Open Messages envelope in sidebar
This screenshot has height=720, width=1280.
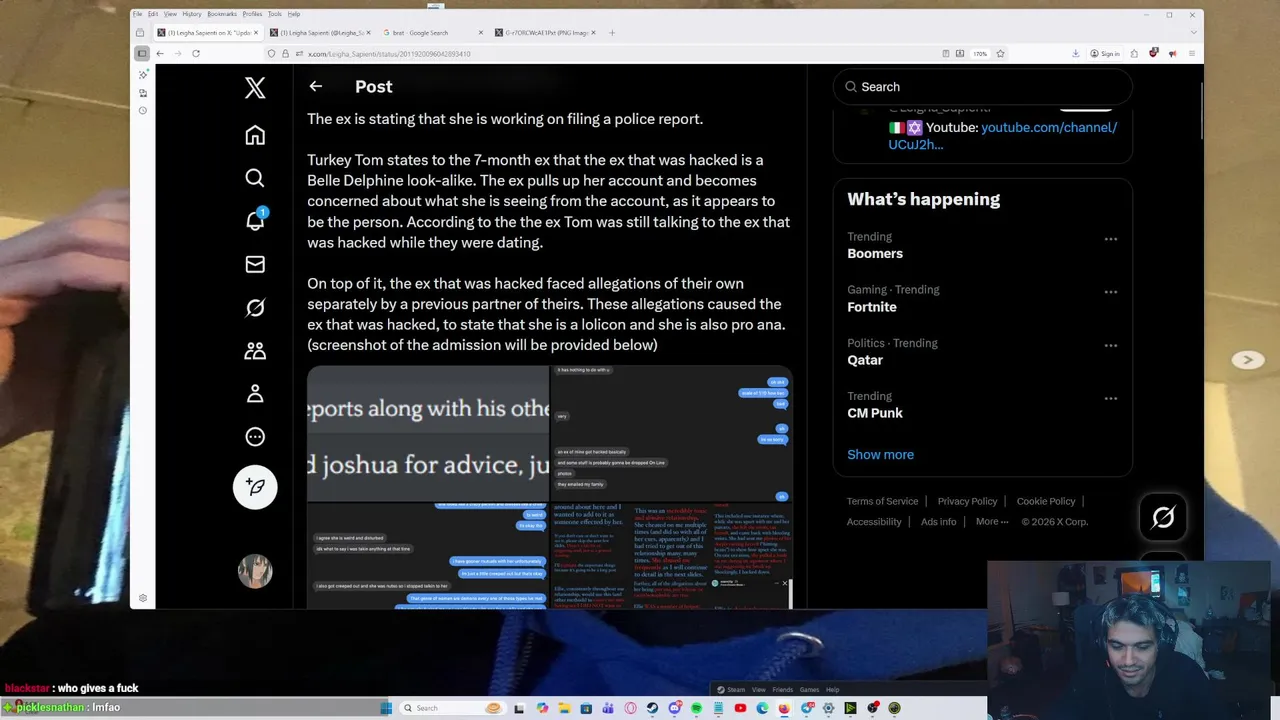[x=255, y=264]
